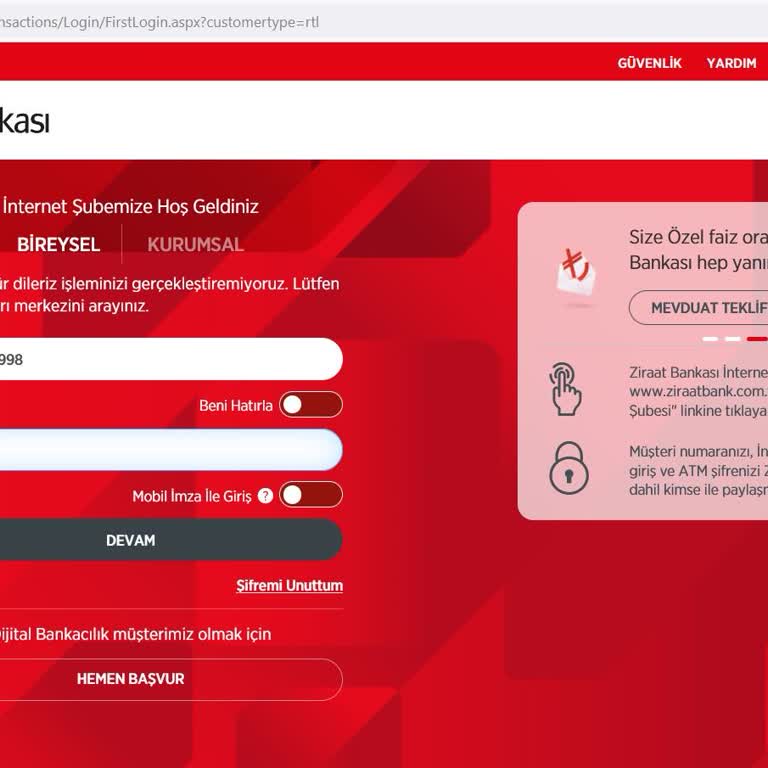
Task: Click the 'Beni Hatırla' label
Action: 236,406
